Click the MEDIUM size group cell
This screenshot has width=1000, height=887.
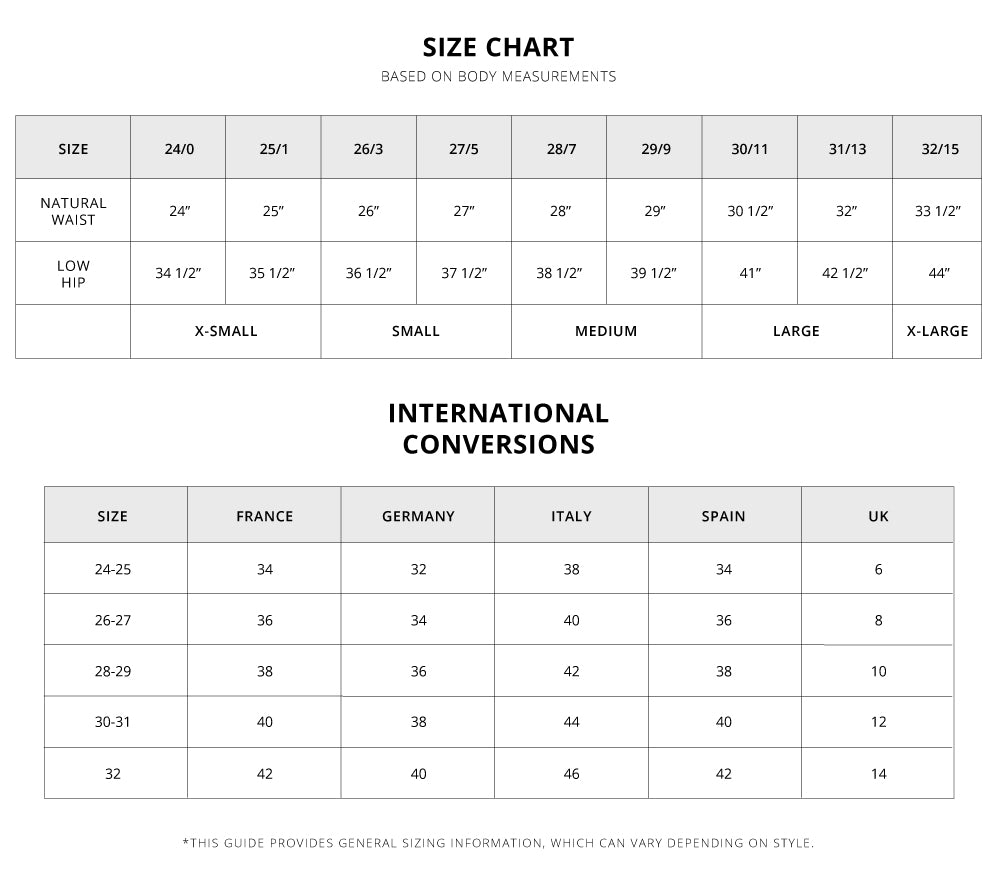[606, 331]
